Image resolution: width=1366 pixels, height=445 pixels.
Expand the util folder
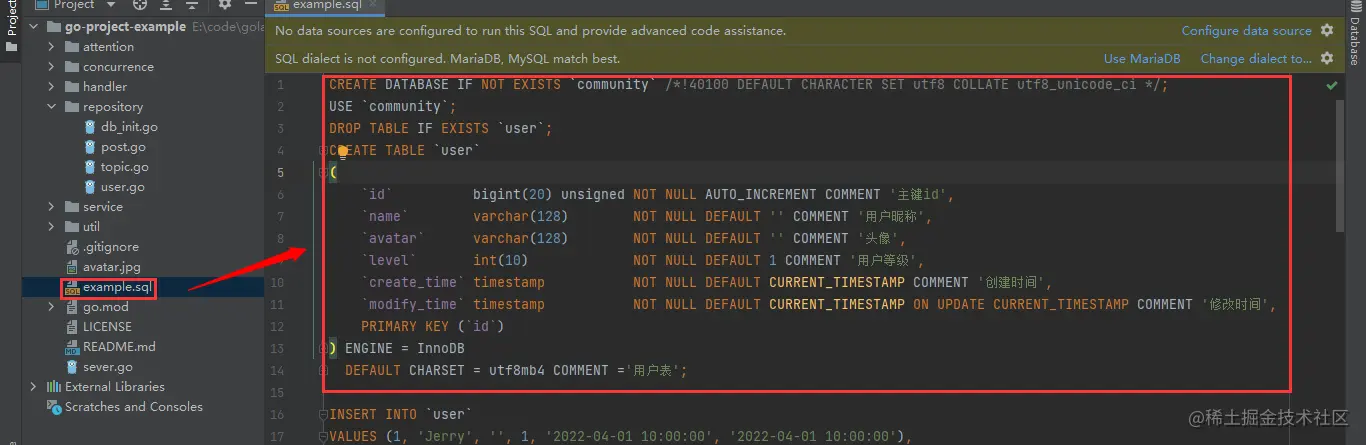[x=52, y=227]
